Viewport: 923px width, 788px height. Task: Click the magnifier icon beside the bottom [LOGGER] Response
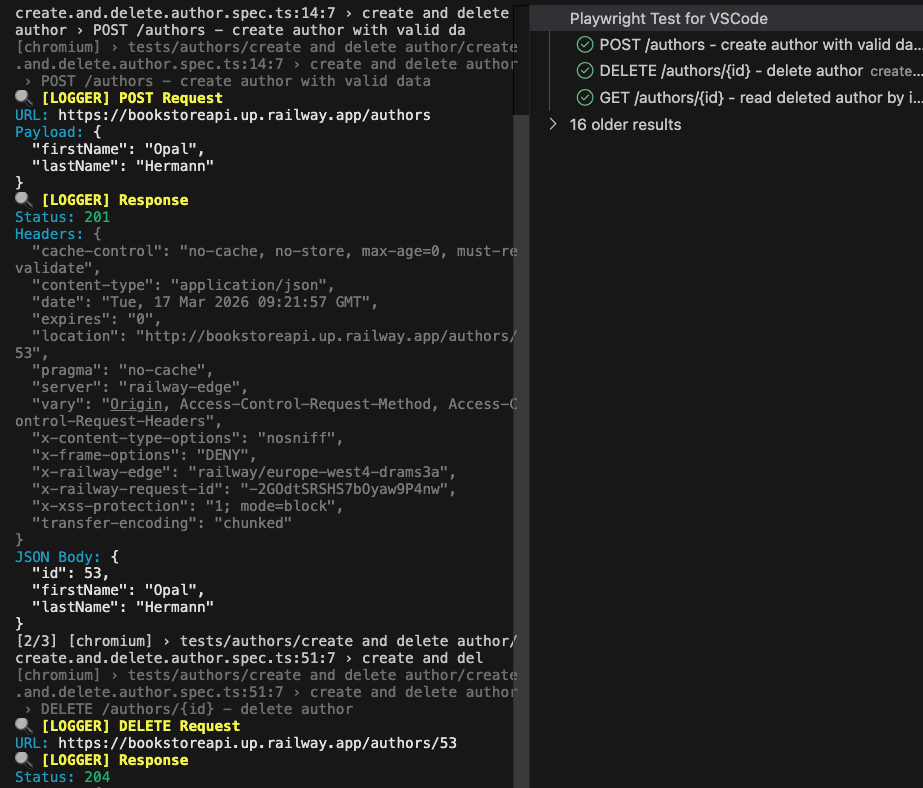[x=23, y=759]
